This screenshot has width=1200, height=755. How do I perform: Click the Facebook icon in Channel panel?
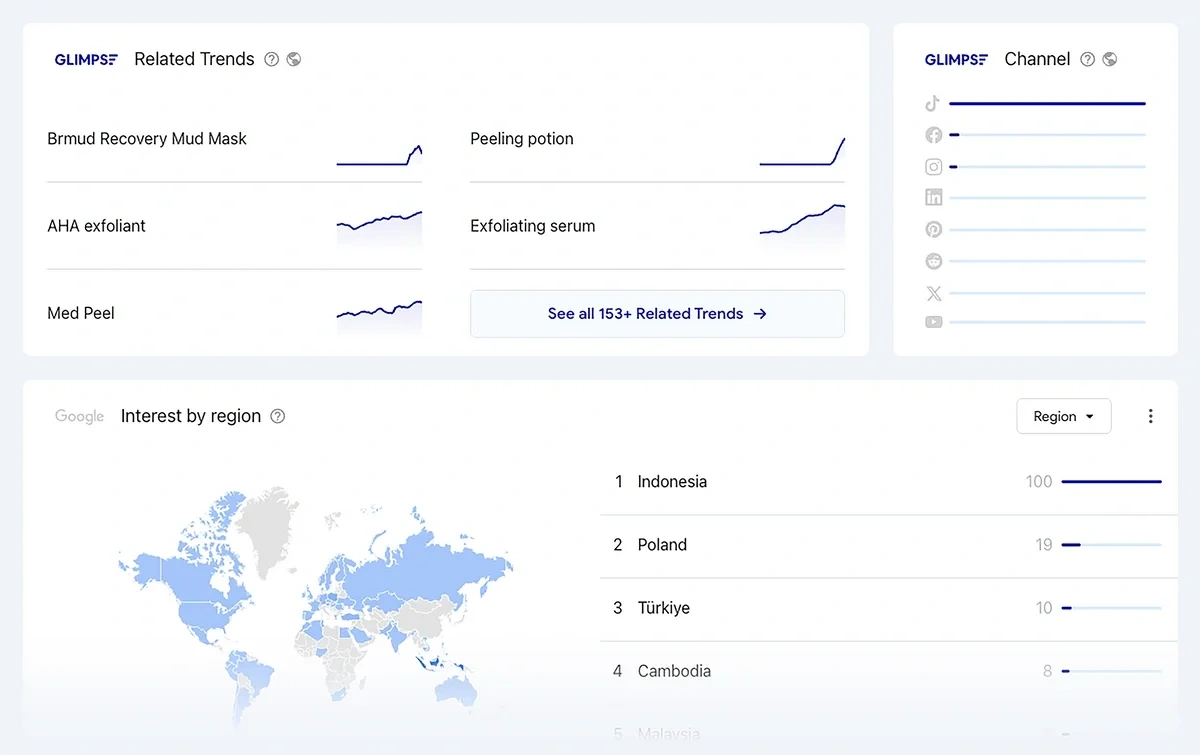click(x=933, y=134)
